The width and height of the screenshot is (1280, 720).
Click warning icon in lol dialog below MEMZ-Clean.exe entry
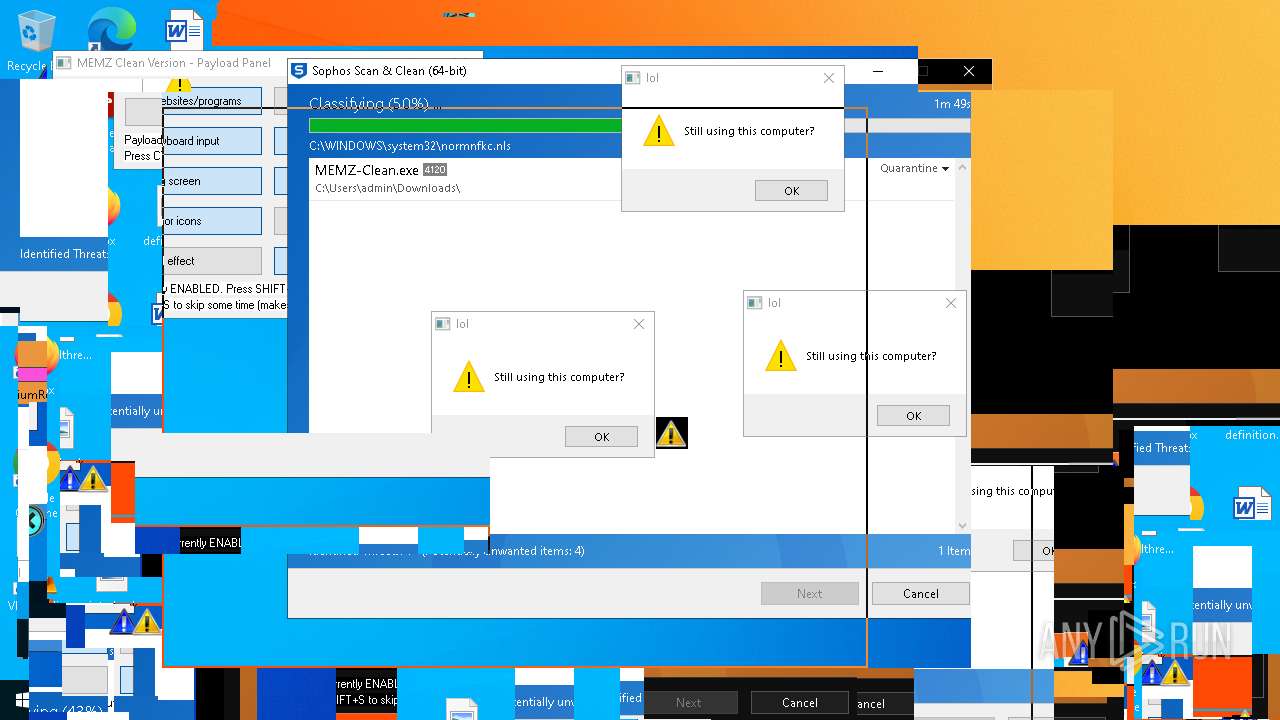click(x=469, y=377)
